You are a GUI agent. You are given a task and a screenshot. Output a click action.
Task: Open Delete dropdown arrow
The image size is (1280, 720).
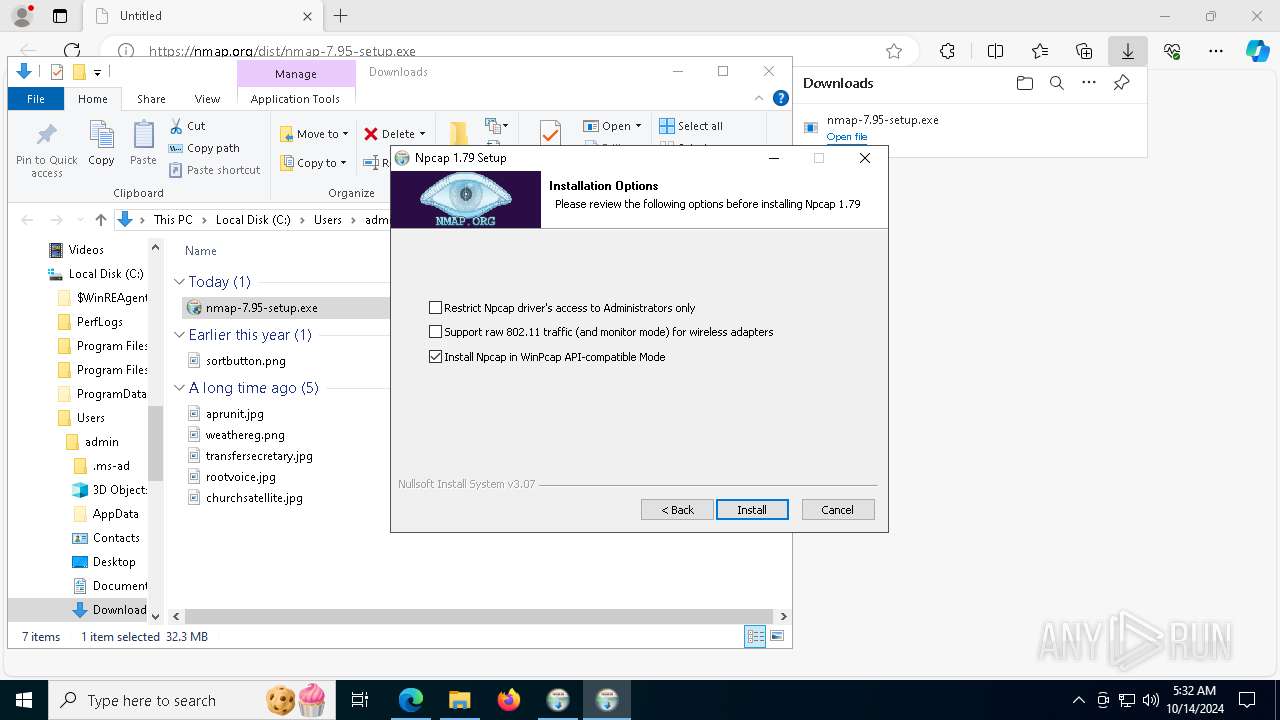coord(422,134)
